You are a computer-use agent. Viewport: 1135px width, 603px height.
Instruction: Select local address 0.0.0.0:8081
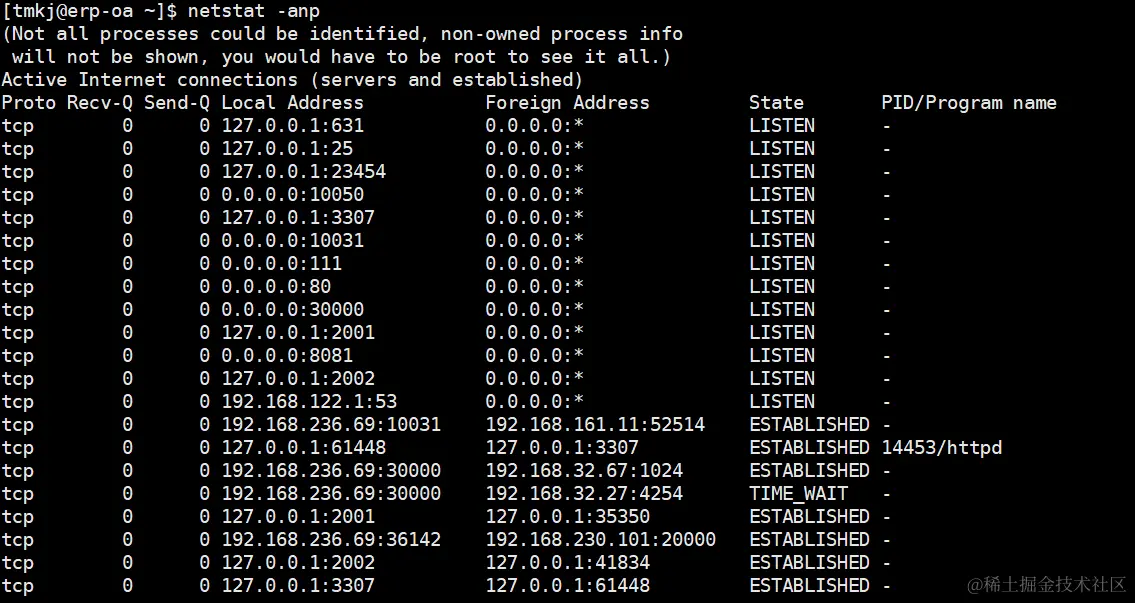point(287,355)
